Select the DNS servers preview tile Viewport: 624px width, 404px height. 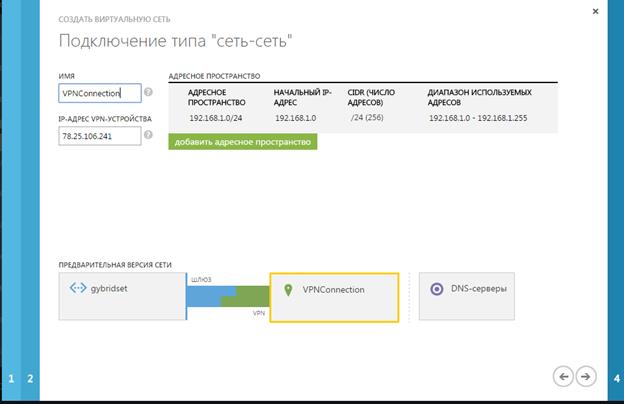[473, 296]
